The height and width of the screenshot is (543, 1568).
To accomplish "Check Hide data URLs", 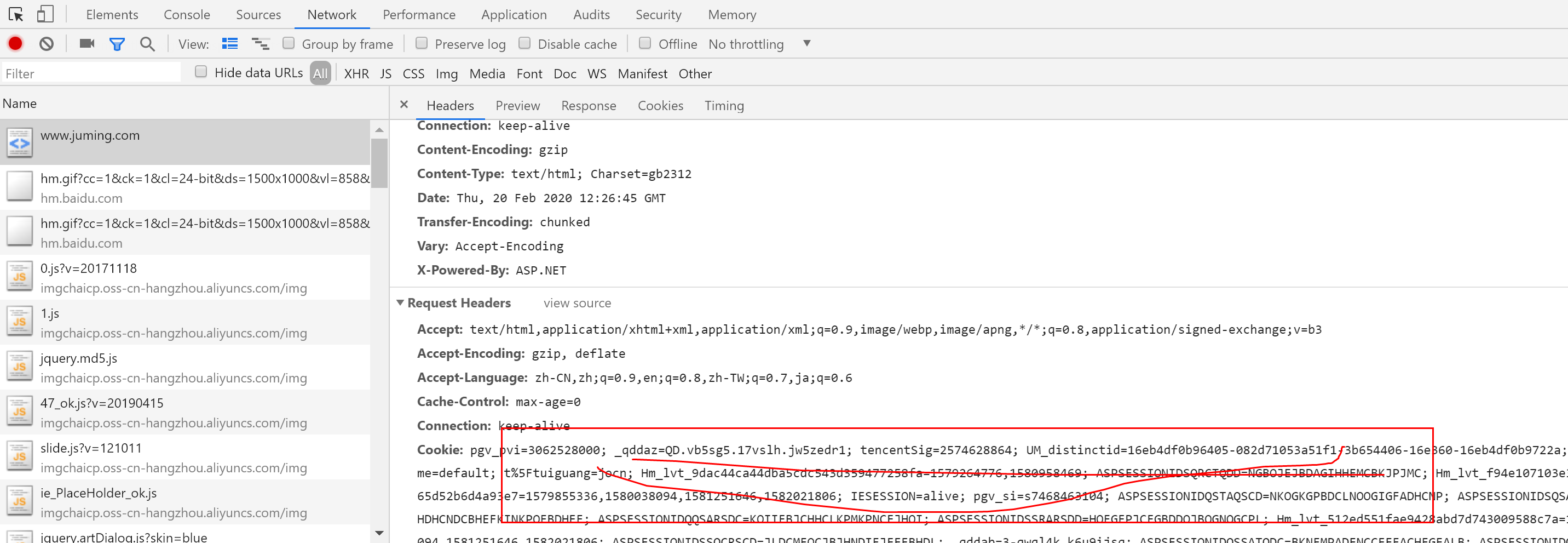I will pyautogui.click(x=201, y=72).
